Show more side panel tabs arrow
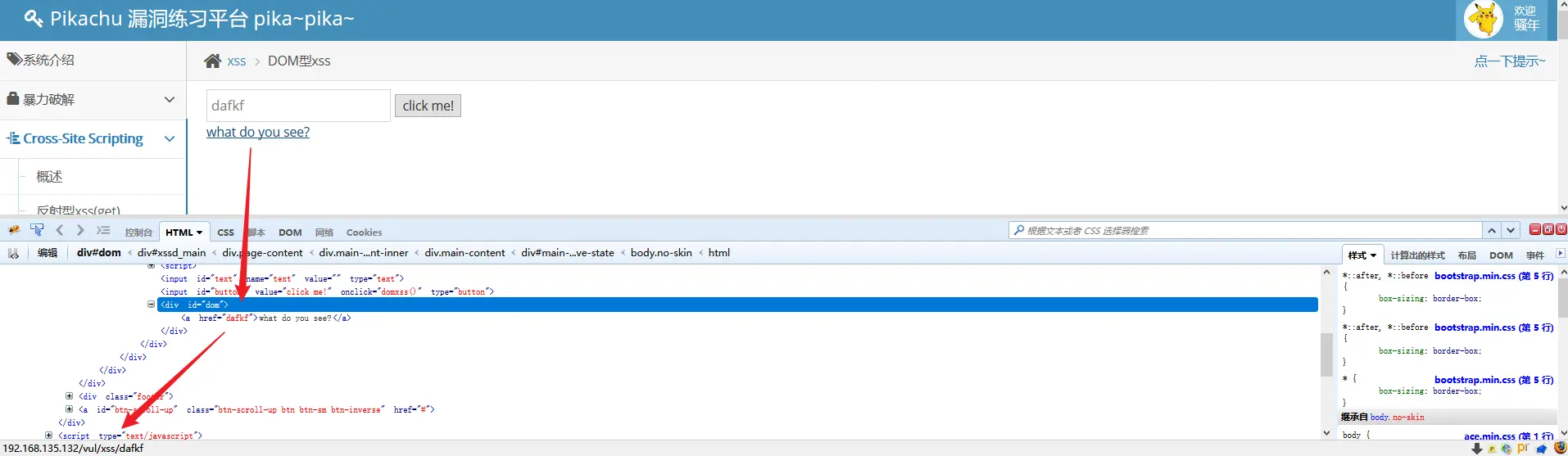Screen dimensions: 1568x456 1560,254
